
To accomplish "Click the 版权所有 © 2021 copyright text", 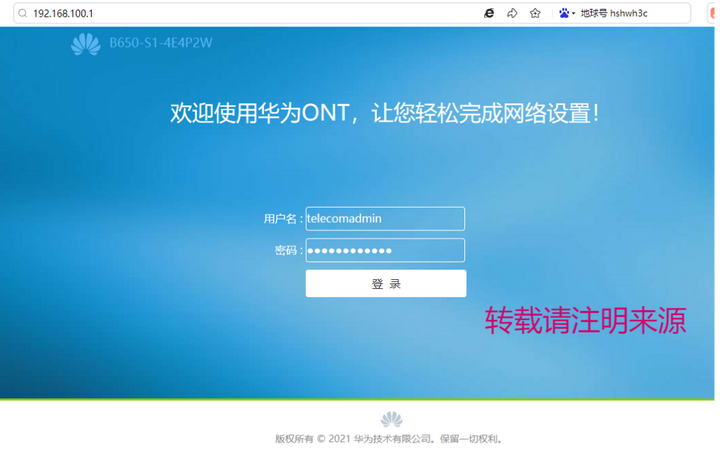I will 388,439.
